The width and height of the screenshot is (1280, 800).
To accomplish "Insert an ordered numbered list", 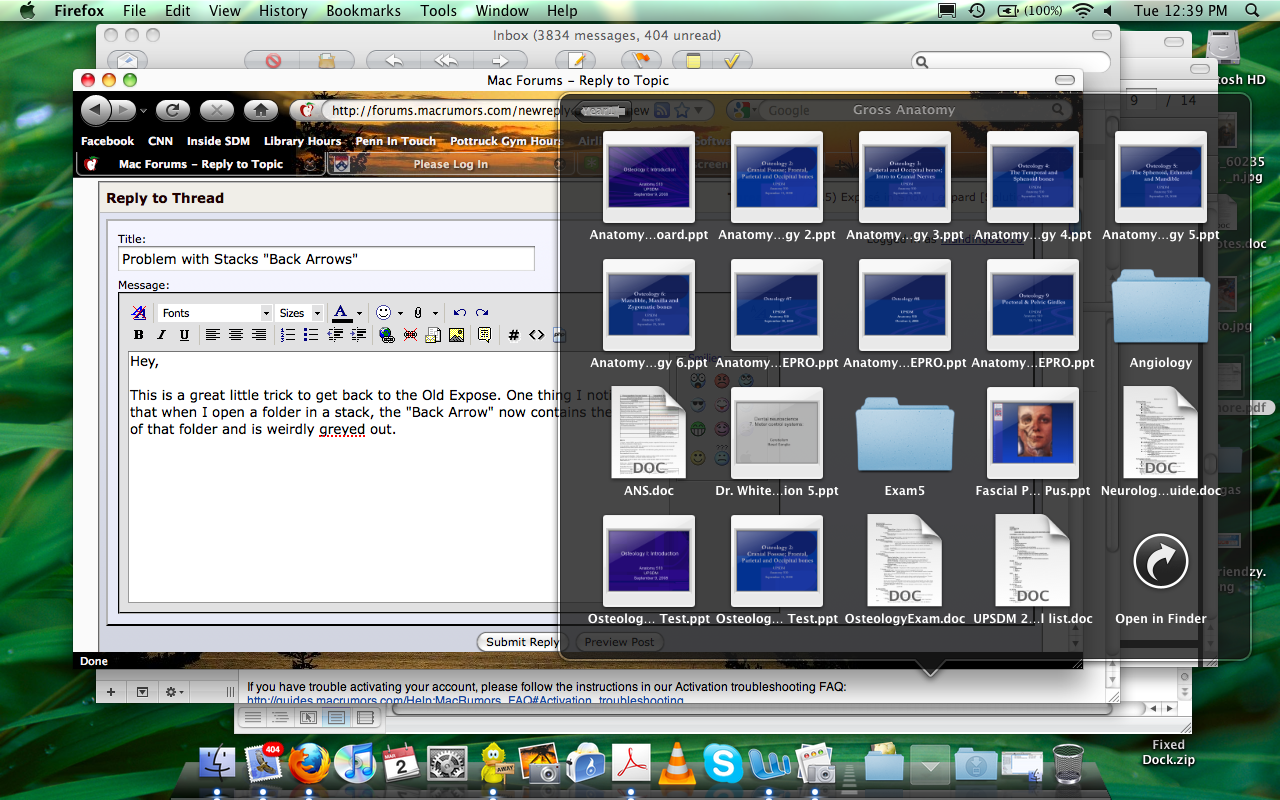I will pyautogui.click(x=288, y=335).
